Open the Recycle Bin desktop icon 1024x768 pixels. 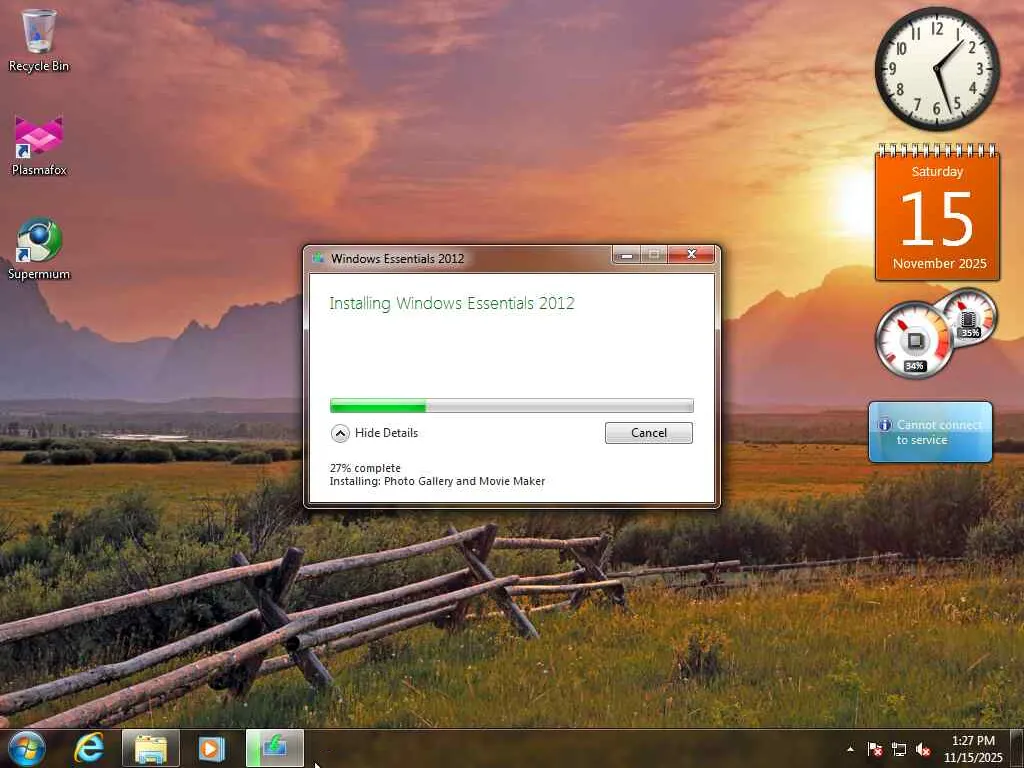pyautogui.click(x=39, y=40)
